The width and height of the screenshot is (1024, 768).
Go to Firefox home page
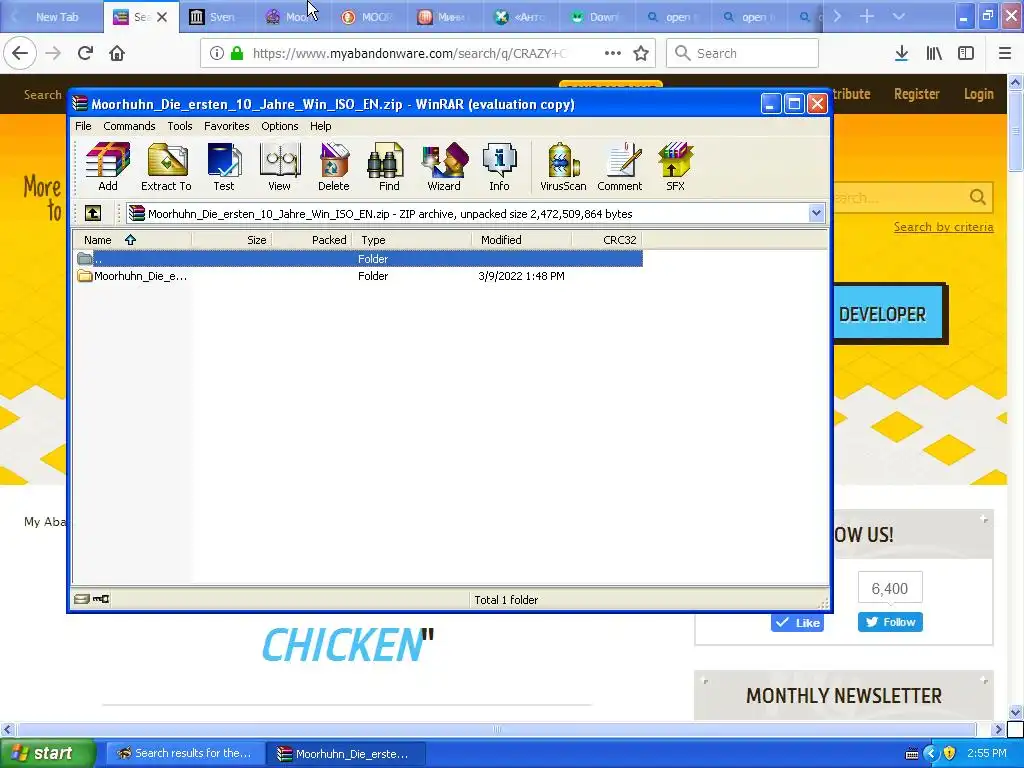point(117,53)
